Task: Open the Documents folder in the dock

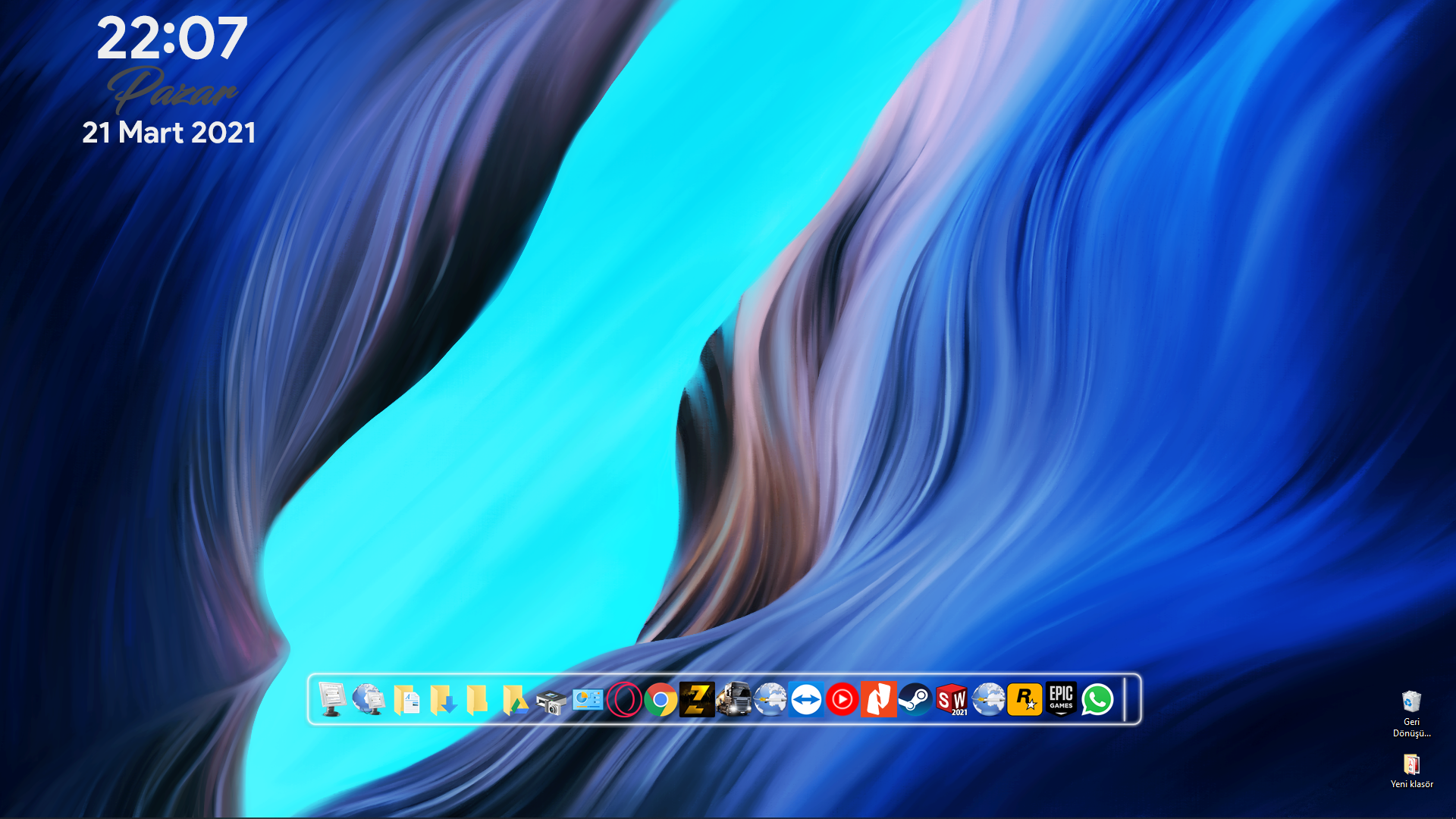Action: (x=406, y=699)
